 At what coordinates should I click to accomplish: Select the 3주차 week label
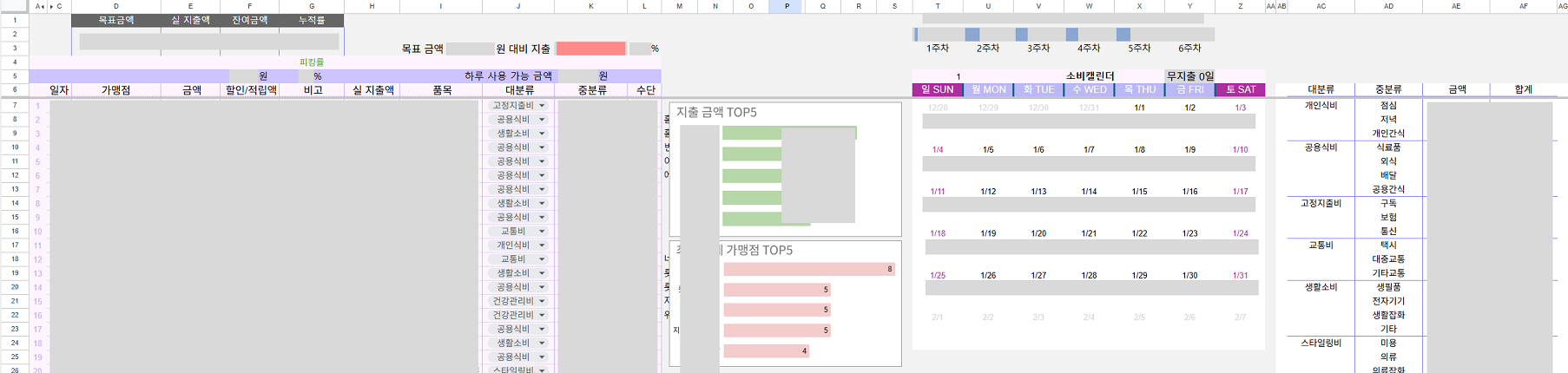[1038, 49]
